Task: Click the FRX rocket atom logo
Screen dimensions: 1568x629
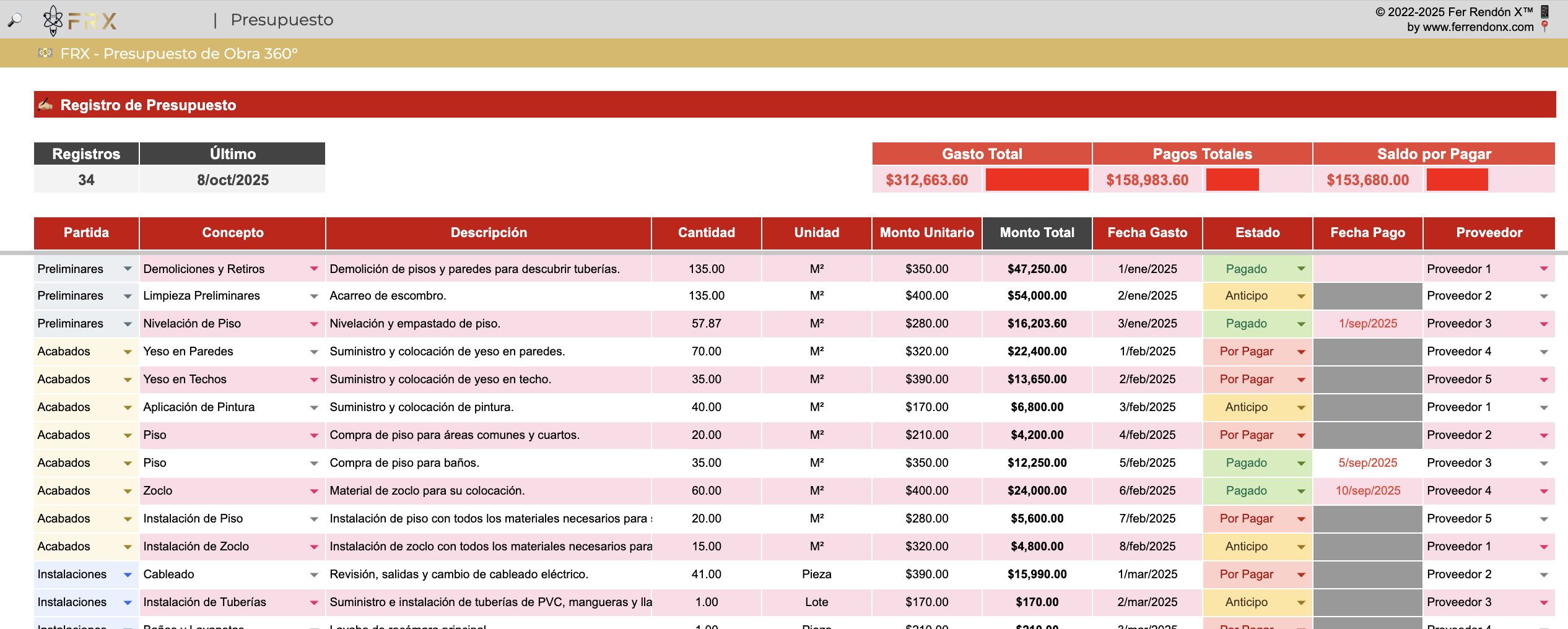Action: coord(53,20)
